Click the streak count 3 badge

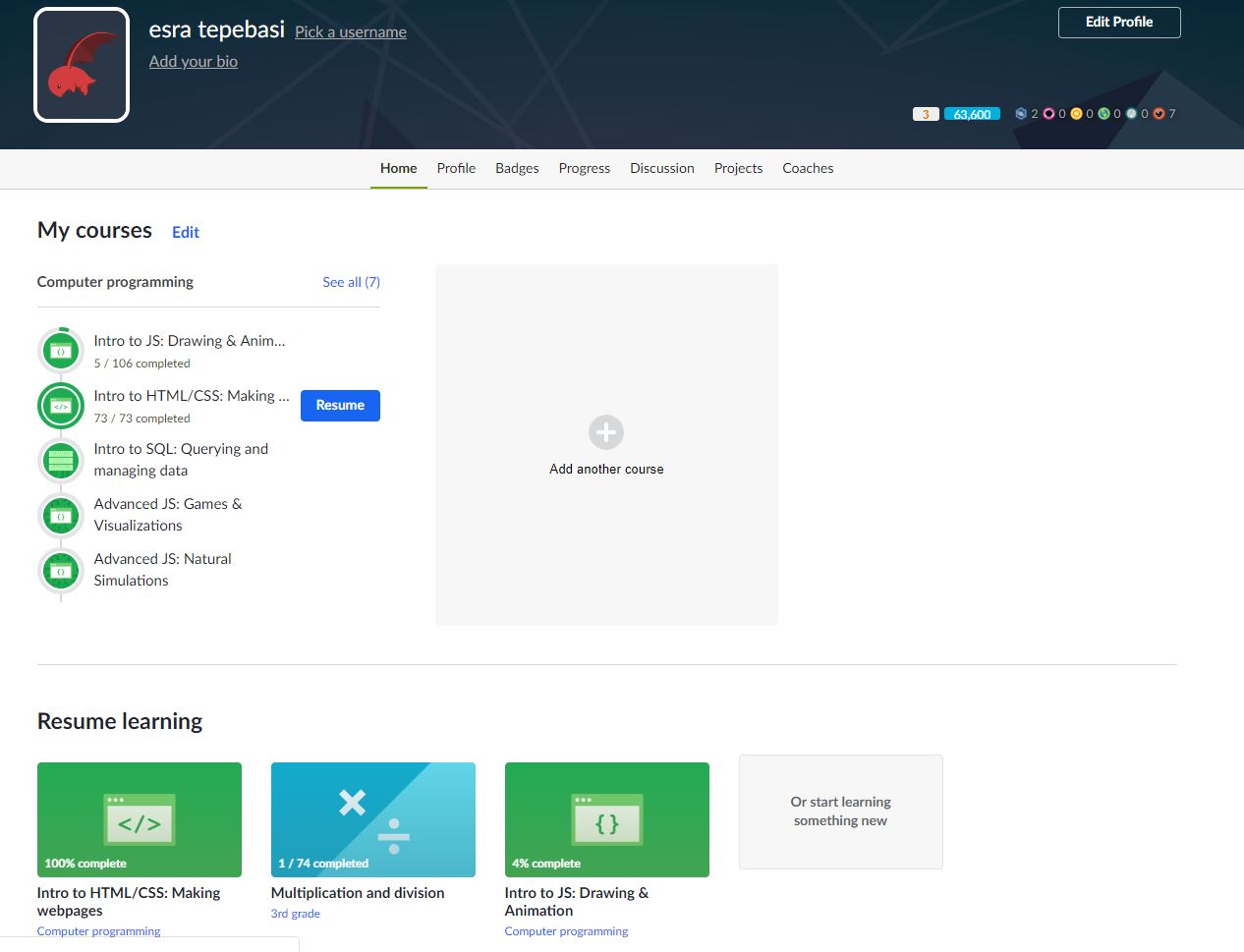point(926,114)
